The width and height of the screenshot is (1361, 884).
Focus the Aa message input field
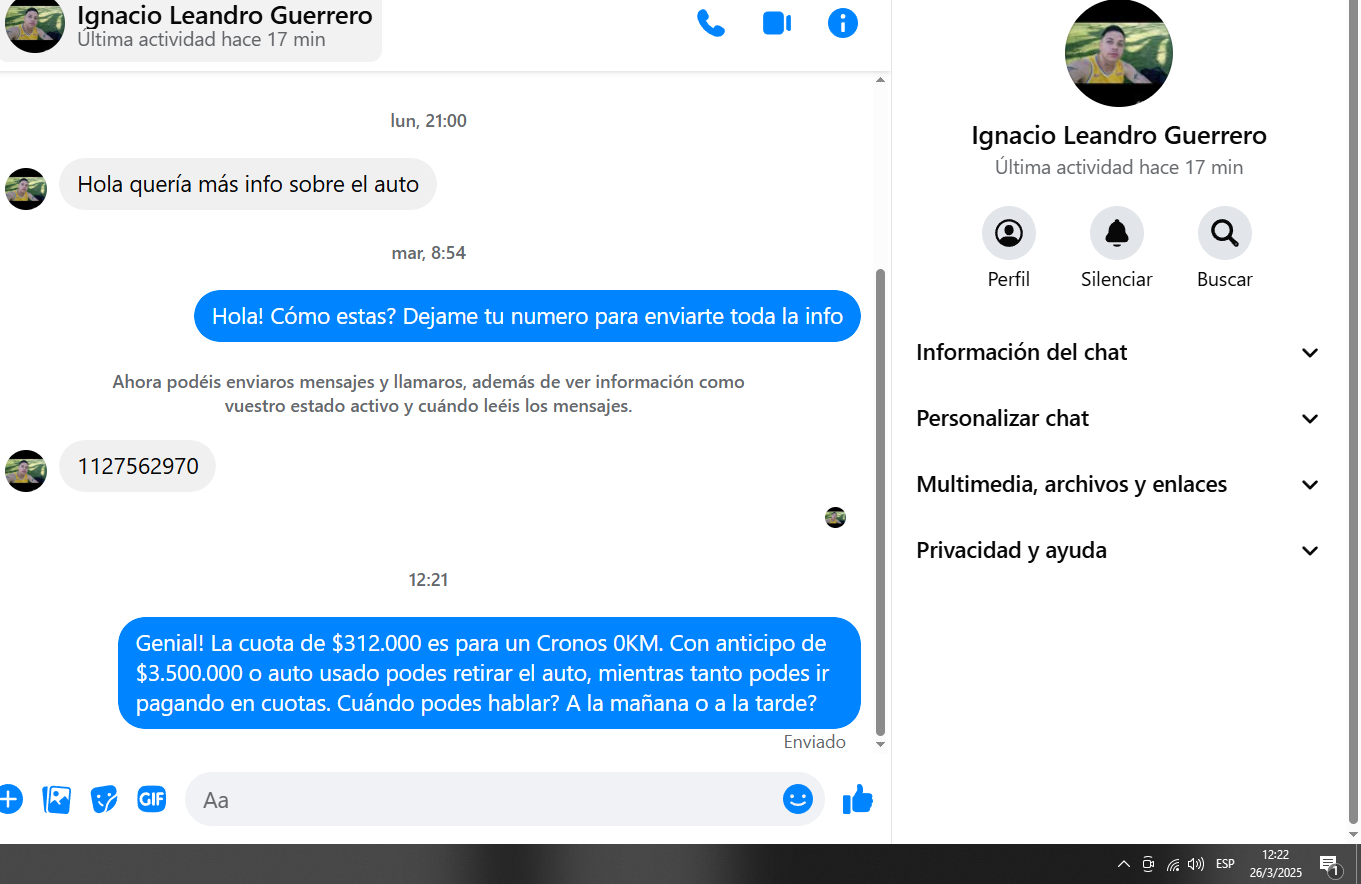coord(490,799)
